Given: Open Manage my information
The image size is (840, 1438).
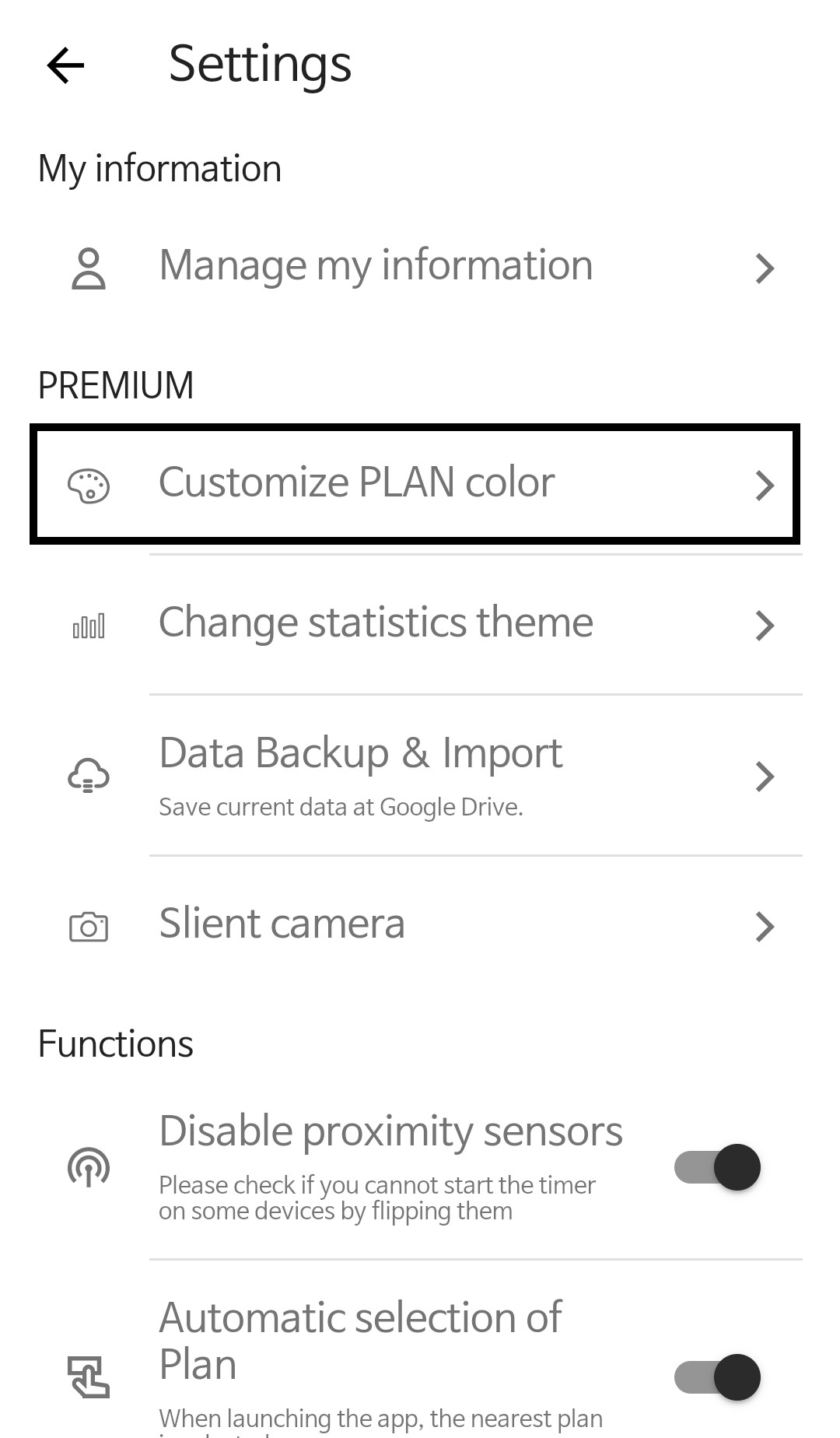Looking at the screenshot, I should (376, 265).
